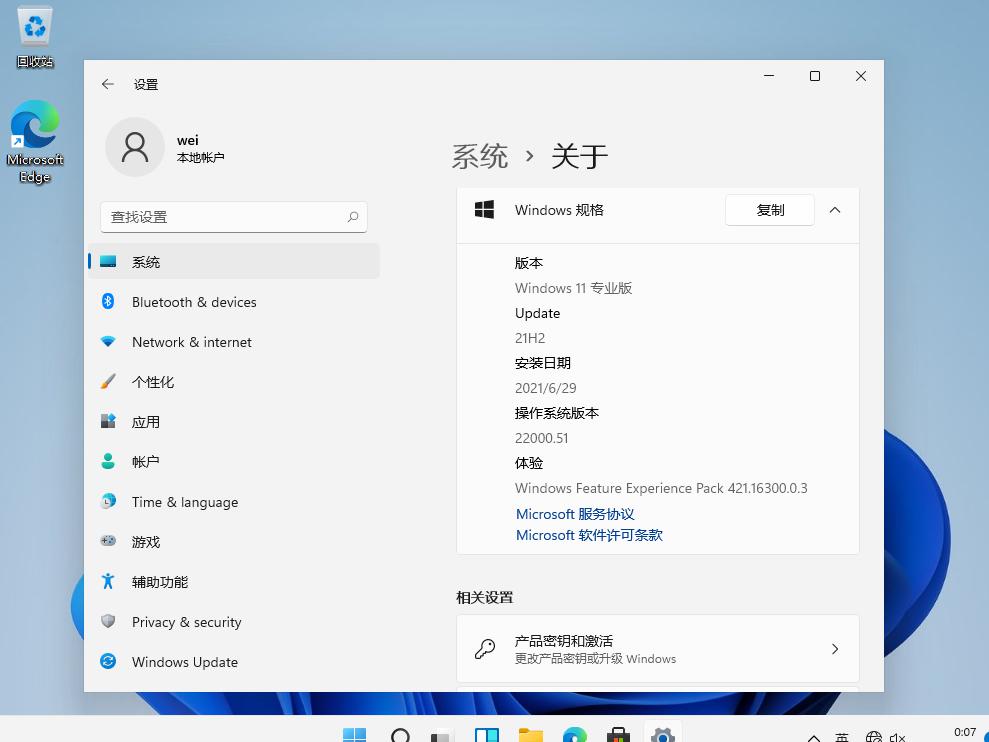This screenshot has width=989, height=742.
Task: Select Windows Feature Experience Pack text
Action: 661,488
